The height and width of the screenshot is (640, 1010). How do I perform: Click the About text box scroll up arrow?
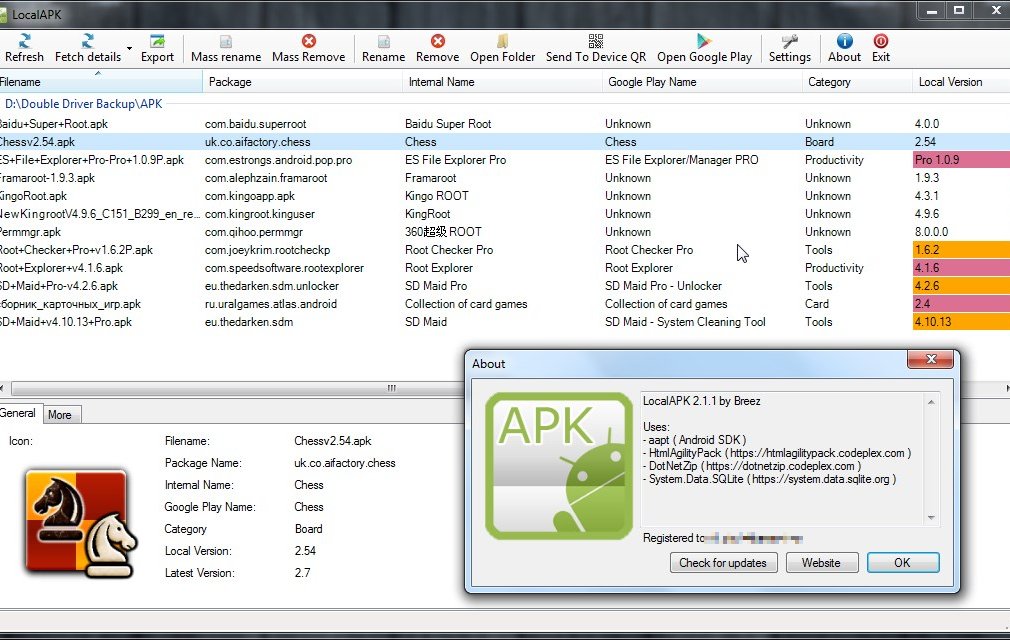click(931, 402)
